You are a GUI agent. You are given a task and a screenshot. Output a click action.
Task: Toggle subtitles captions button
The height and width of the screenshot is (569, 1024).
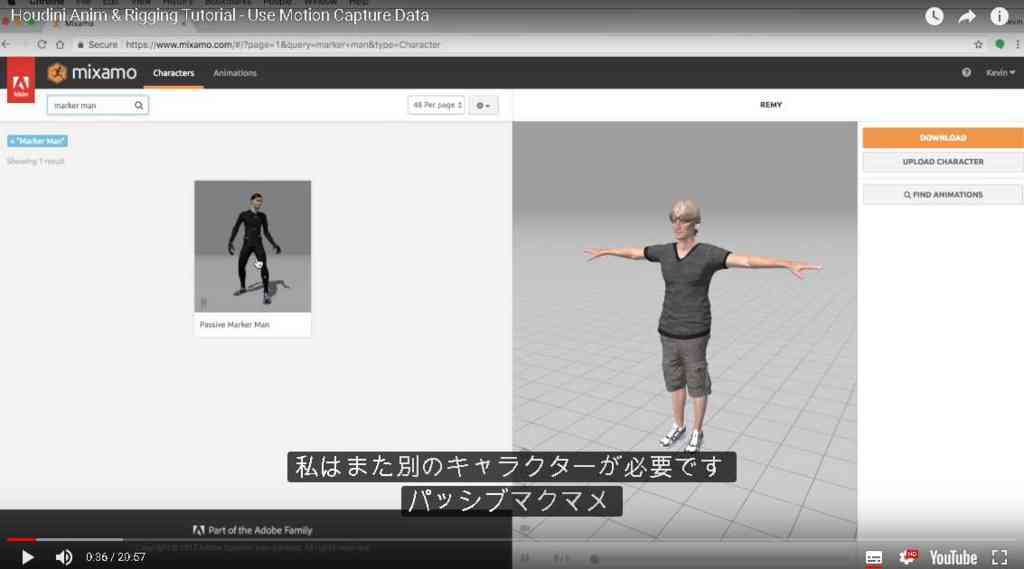pos(874,557)
